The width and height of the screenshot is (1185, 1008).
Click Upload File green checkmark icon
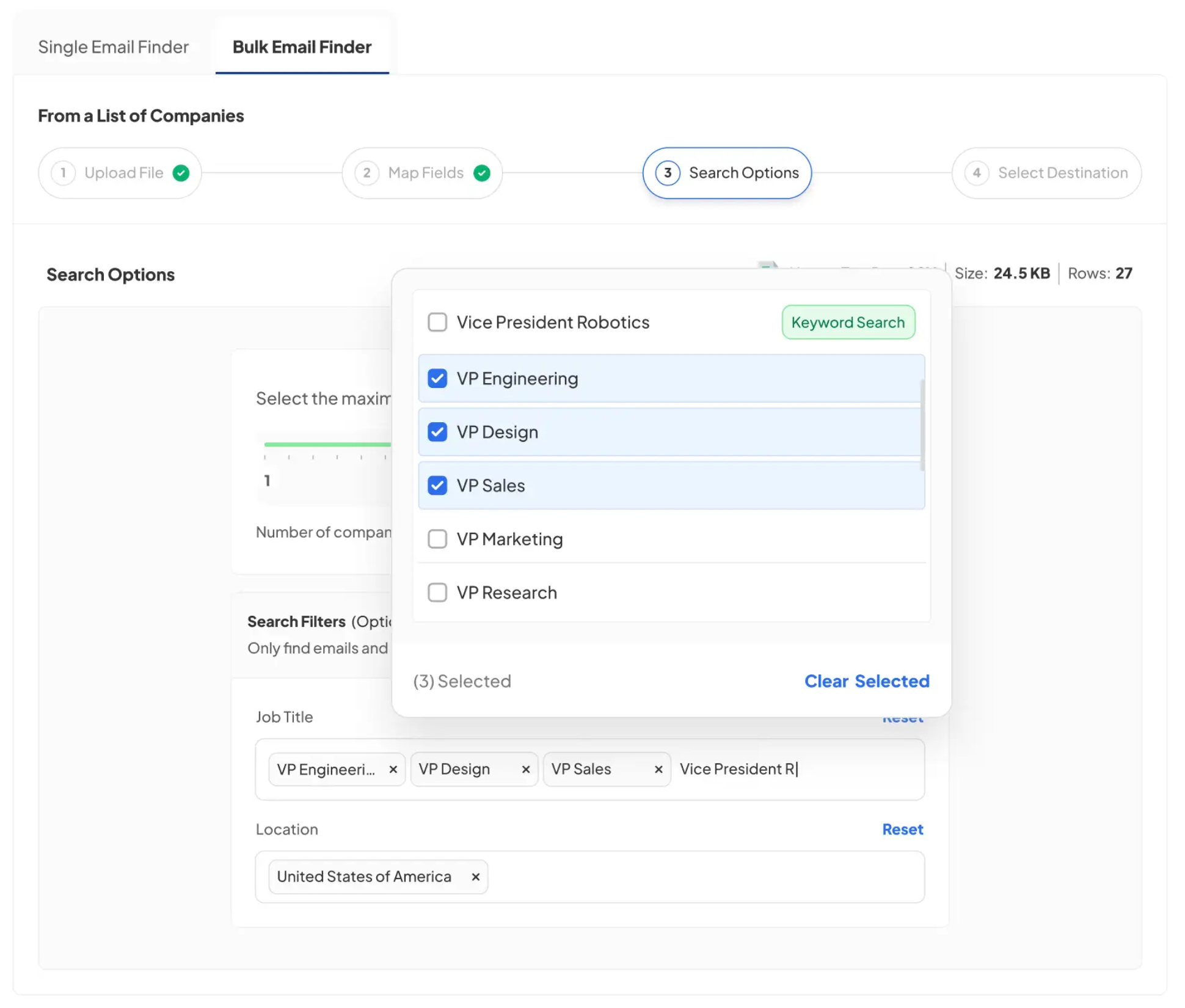[181, 173]
